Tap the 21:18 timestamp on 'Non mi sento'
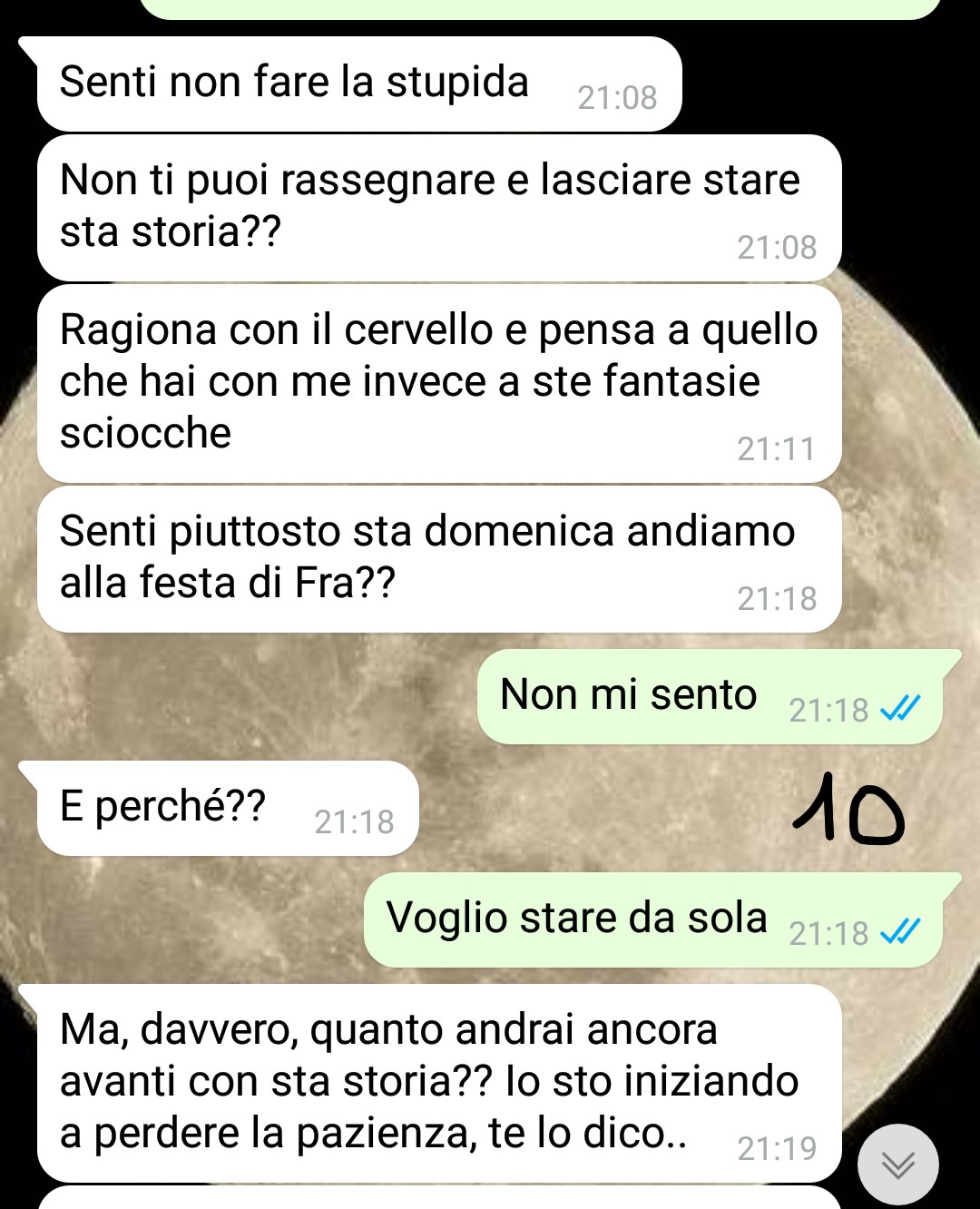Screen dimensions: 980x1209 click(828, 711)
